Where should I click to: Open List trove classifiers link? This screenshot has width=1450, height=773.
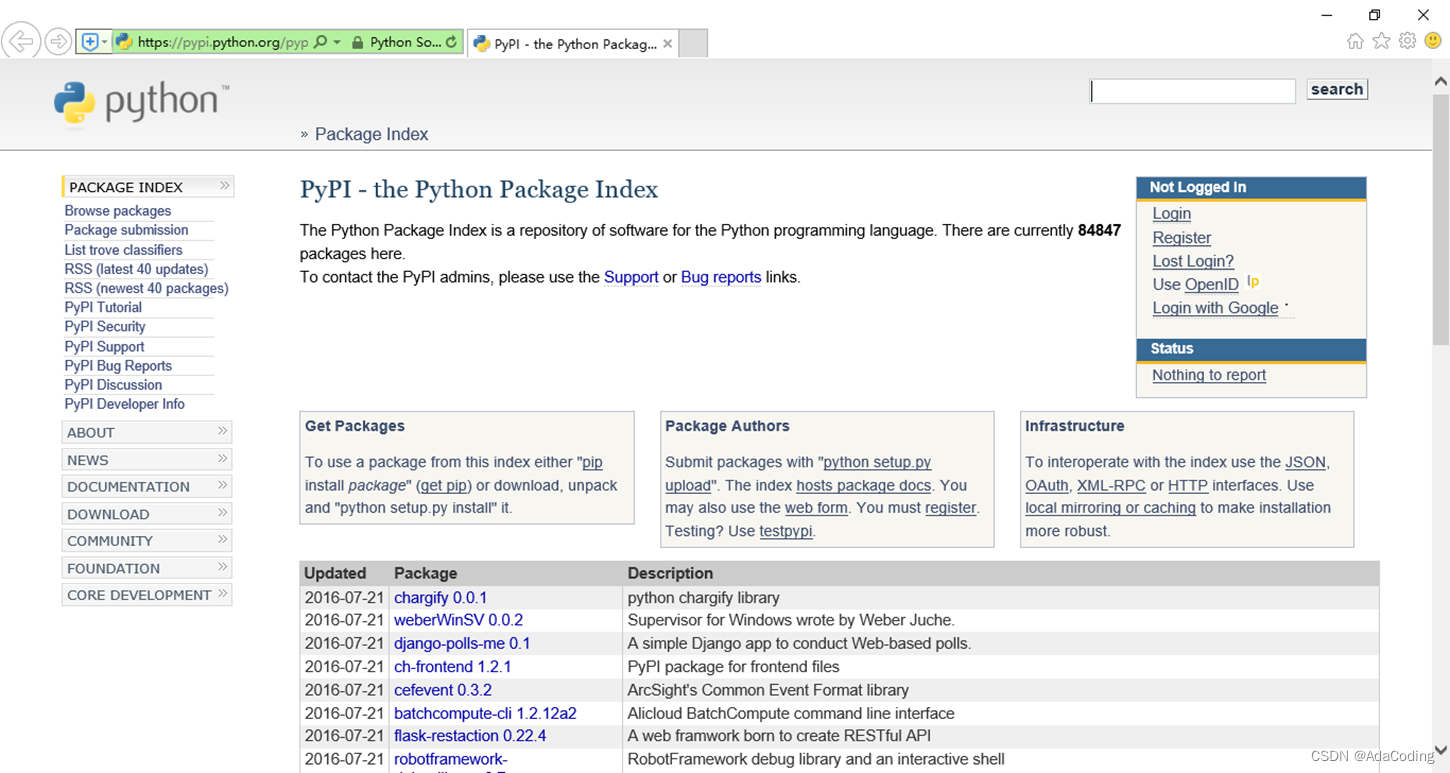coord(123,250)
